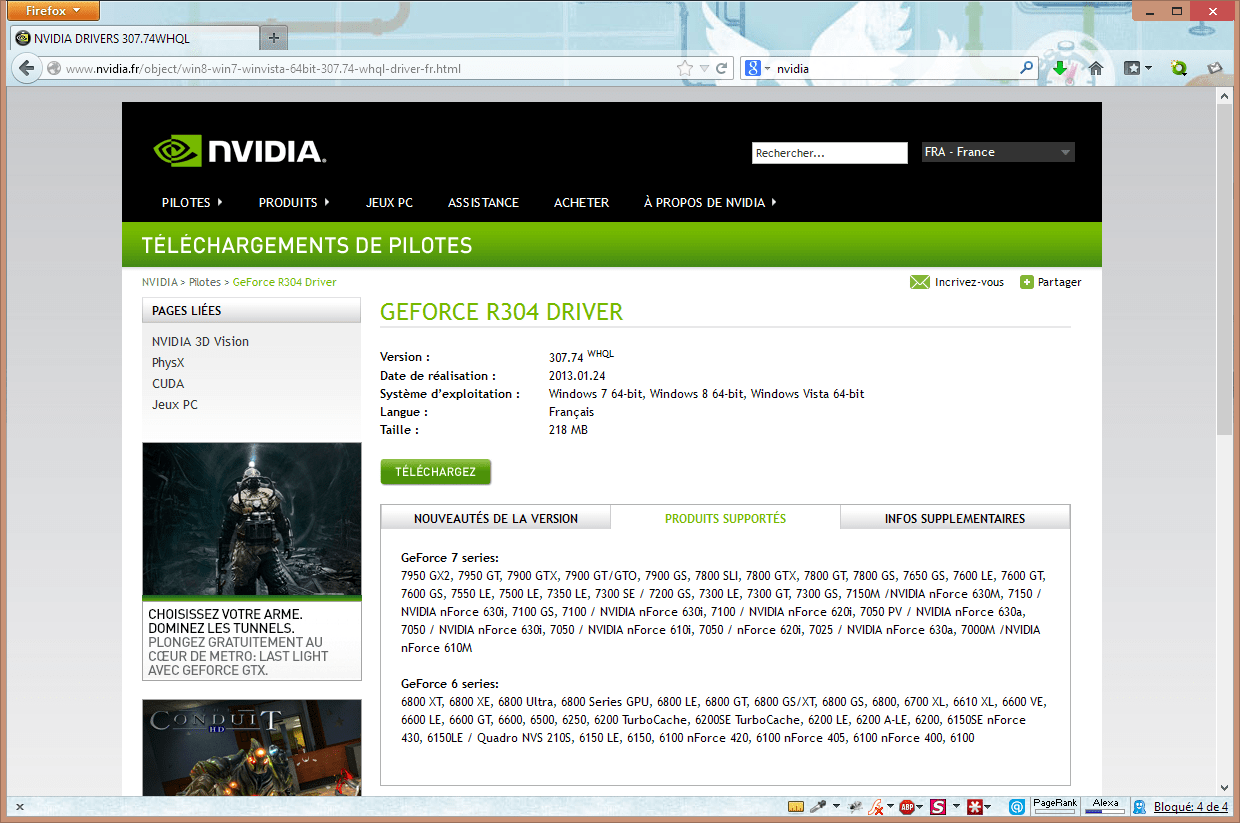Image resolution: width=1240 pixels, height=823 pixels.
Task: Open the FRA - France country dropdown
Action: click(x=998, y=152)
